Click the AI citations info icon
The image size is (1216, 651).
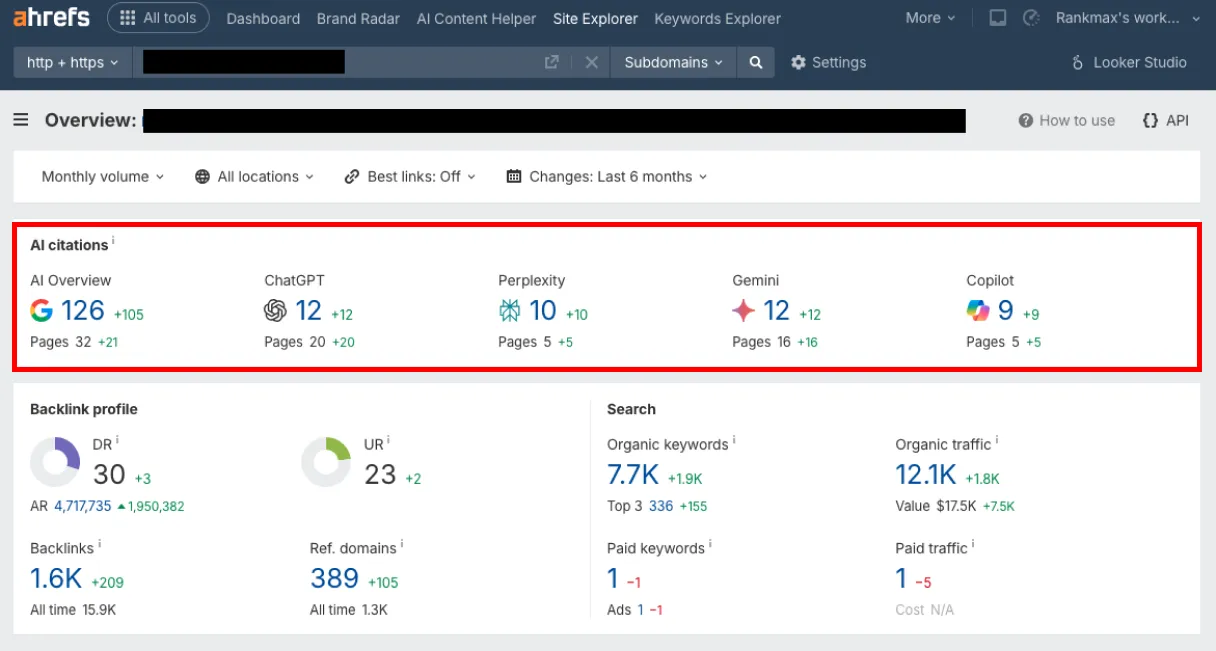click(113, 241)
